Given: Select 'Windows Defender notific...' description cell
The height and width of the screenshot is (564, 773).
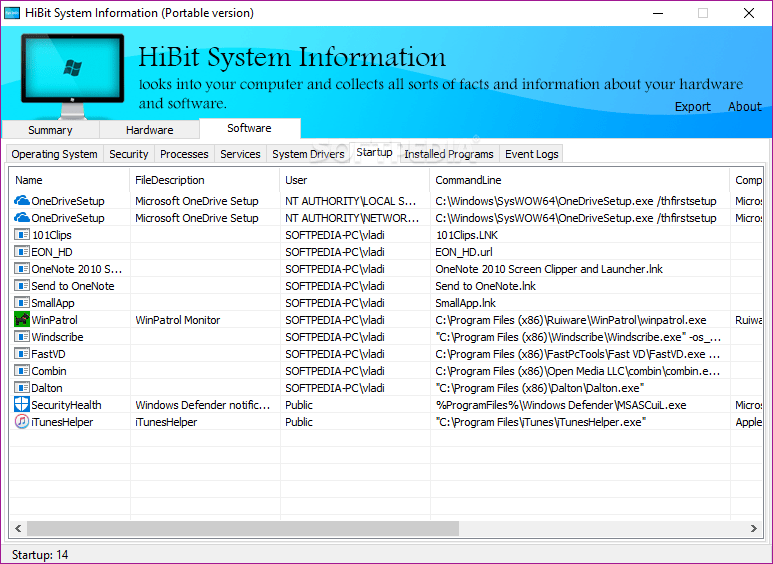Looking at the screenshot, I should 203,405.
